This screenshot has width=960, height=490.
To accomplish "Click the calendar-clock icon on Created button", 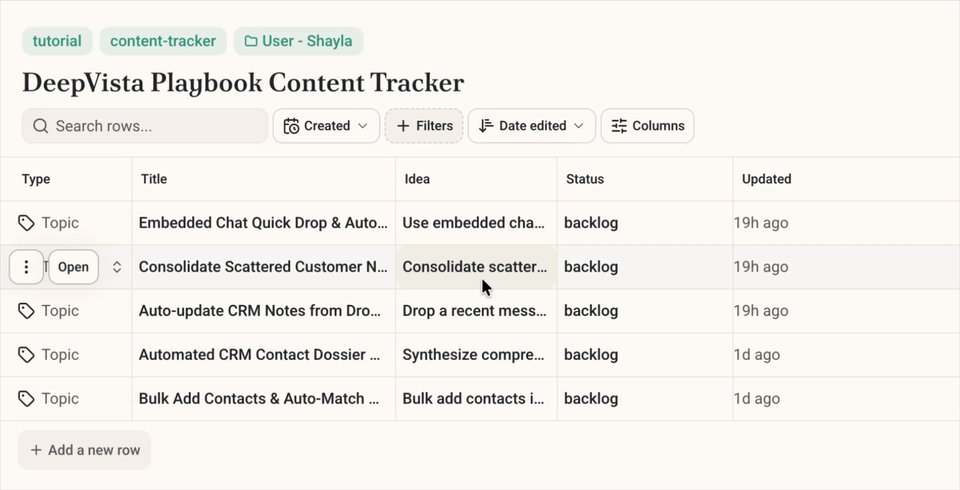I will click(x=291, y=126).
